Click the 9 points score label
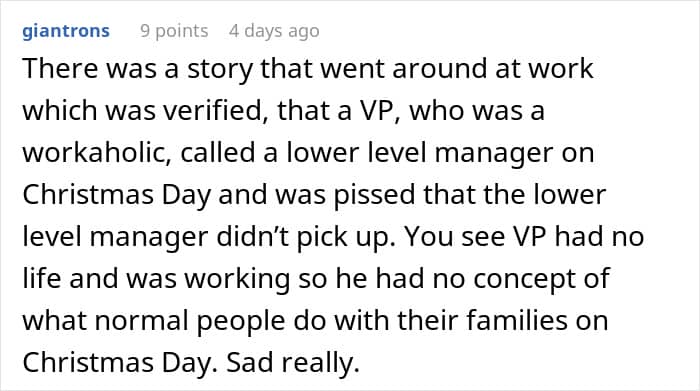Viewport: 700px width, 391px height. (174, 31)
